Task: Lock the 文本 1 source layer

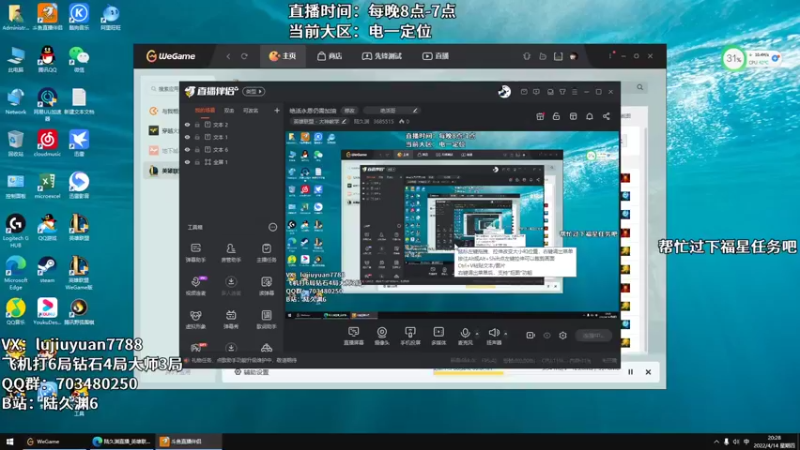Action: (197, 137)
